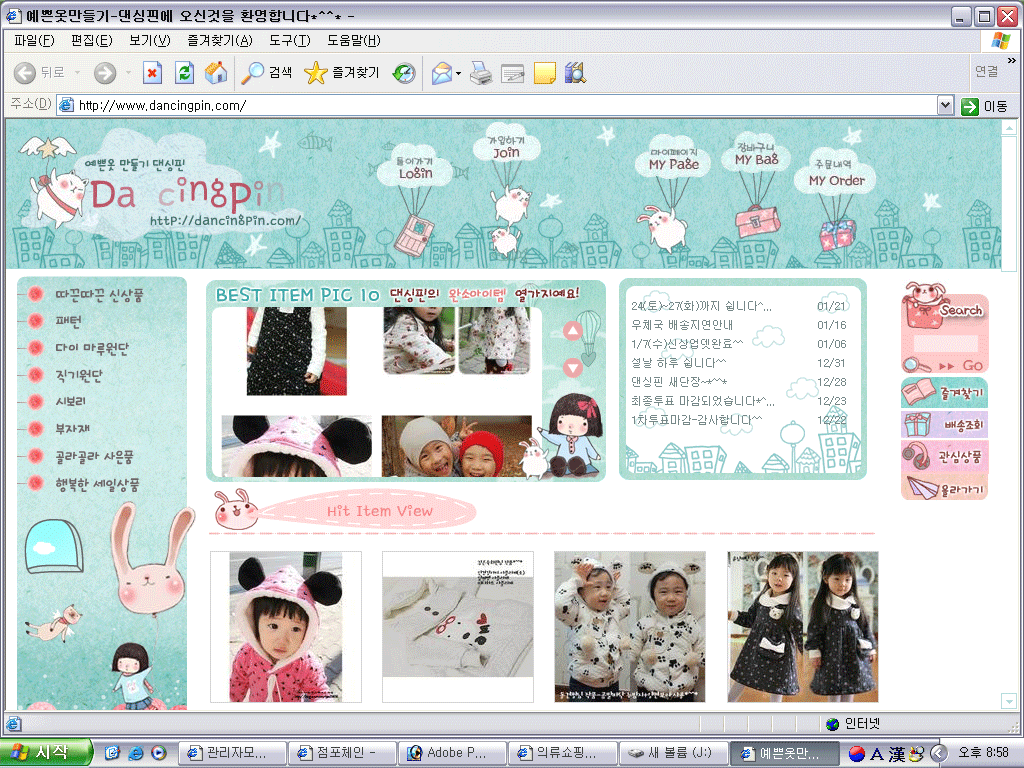
Task: Click 漢 IME indicator in system tray
Action: point(896,754)
